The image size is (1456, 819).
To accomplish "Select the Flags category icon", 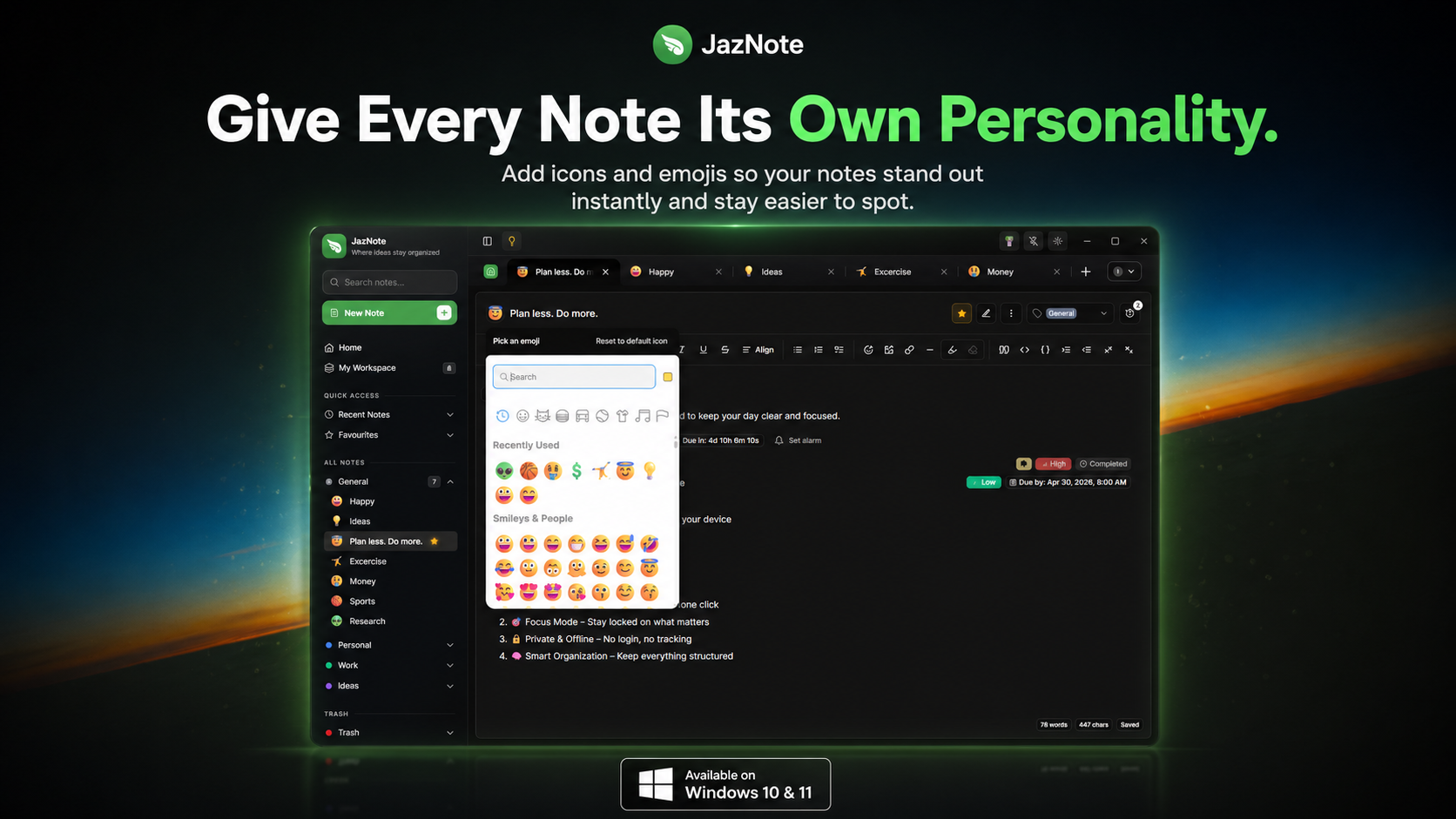I will click(x=663, y=416).
